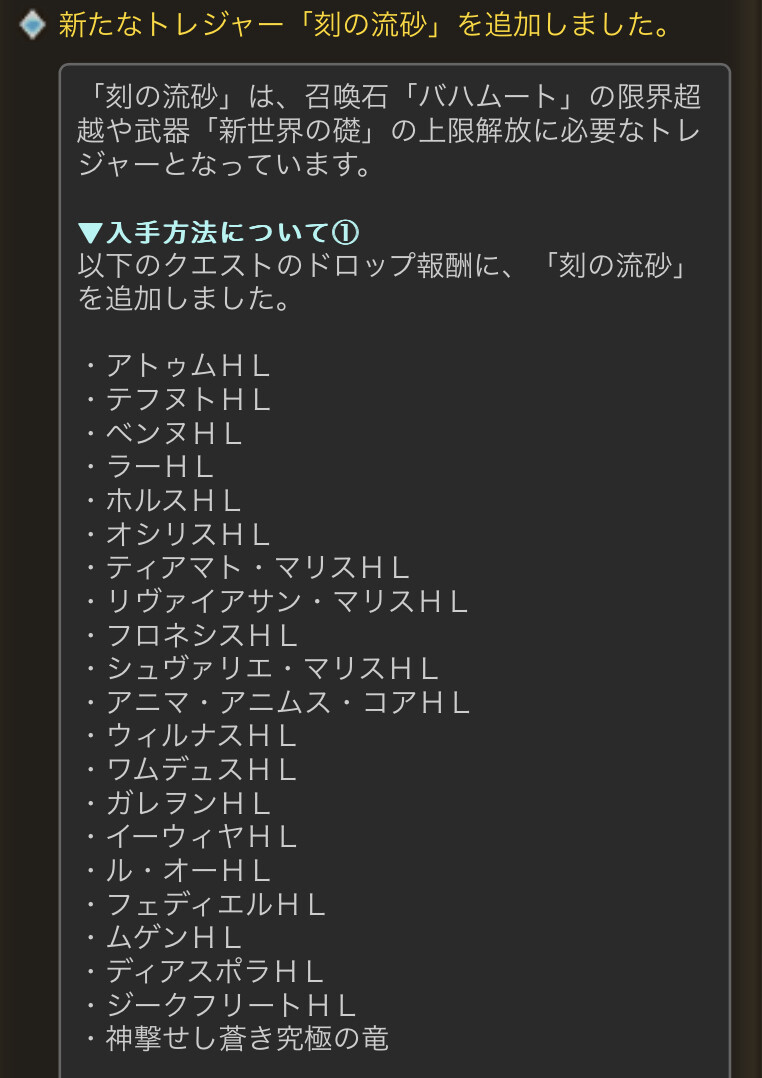Select the オシリスHL list item
The image size is (762, 1078).
click(177, 535)
